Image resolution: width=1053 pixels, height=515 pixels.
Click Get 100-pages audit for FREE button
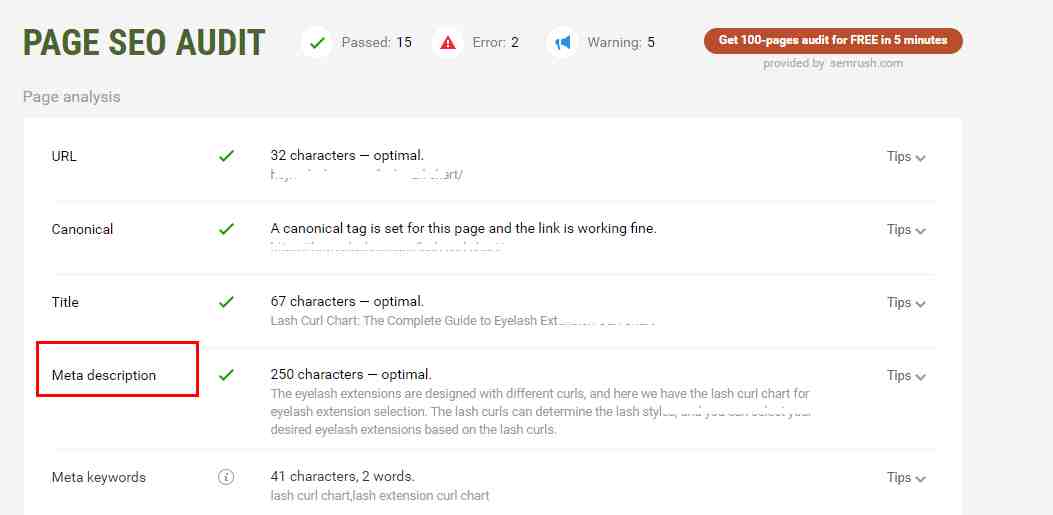pos(833,40)
